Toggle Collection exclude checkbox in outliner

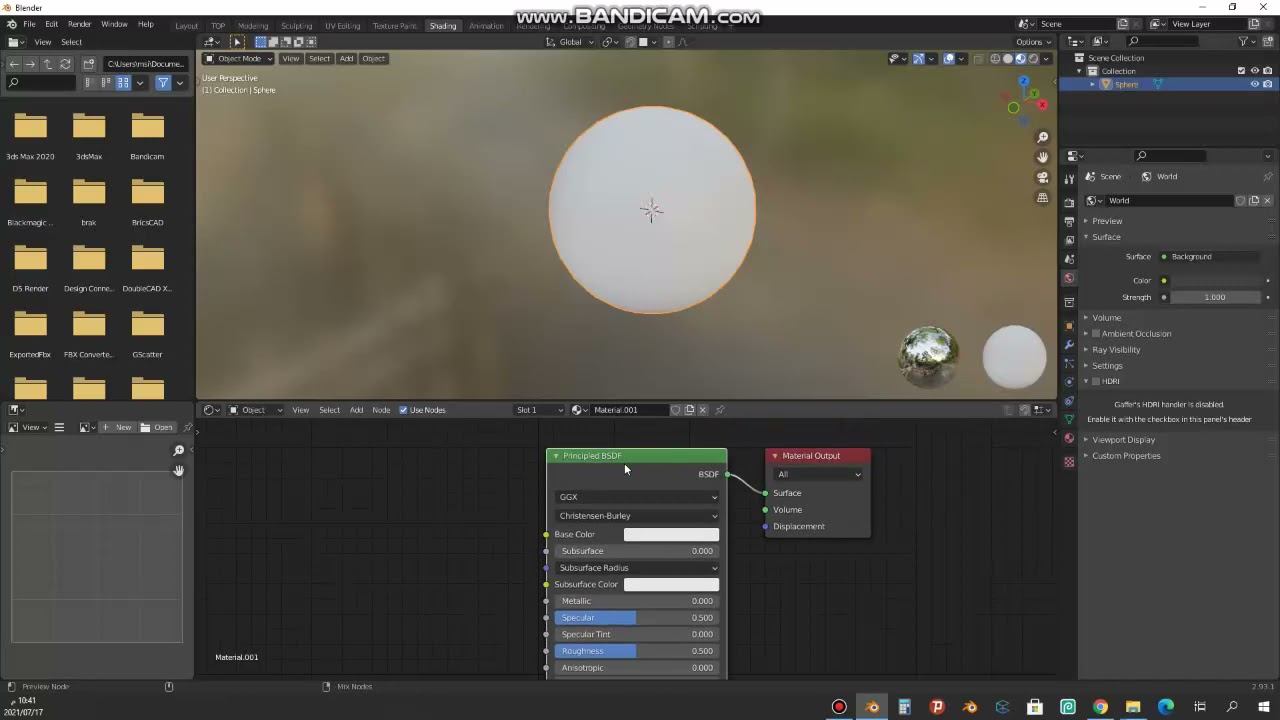(1242, 71)
